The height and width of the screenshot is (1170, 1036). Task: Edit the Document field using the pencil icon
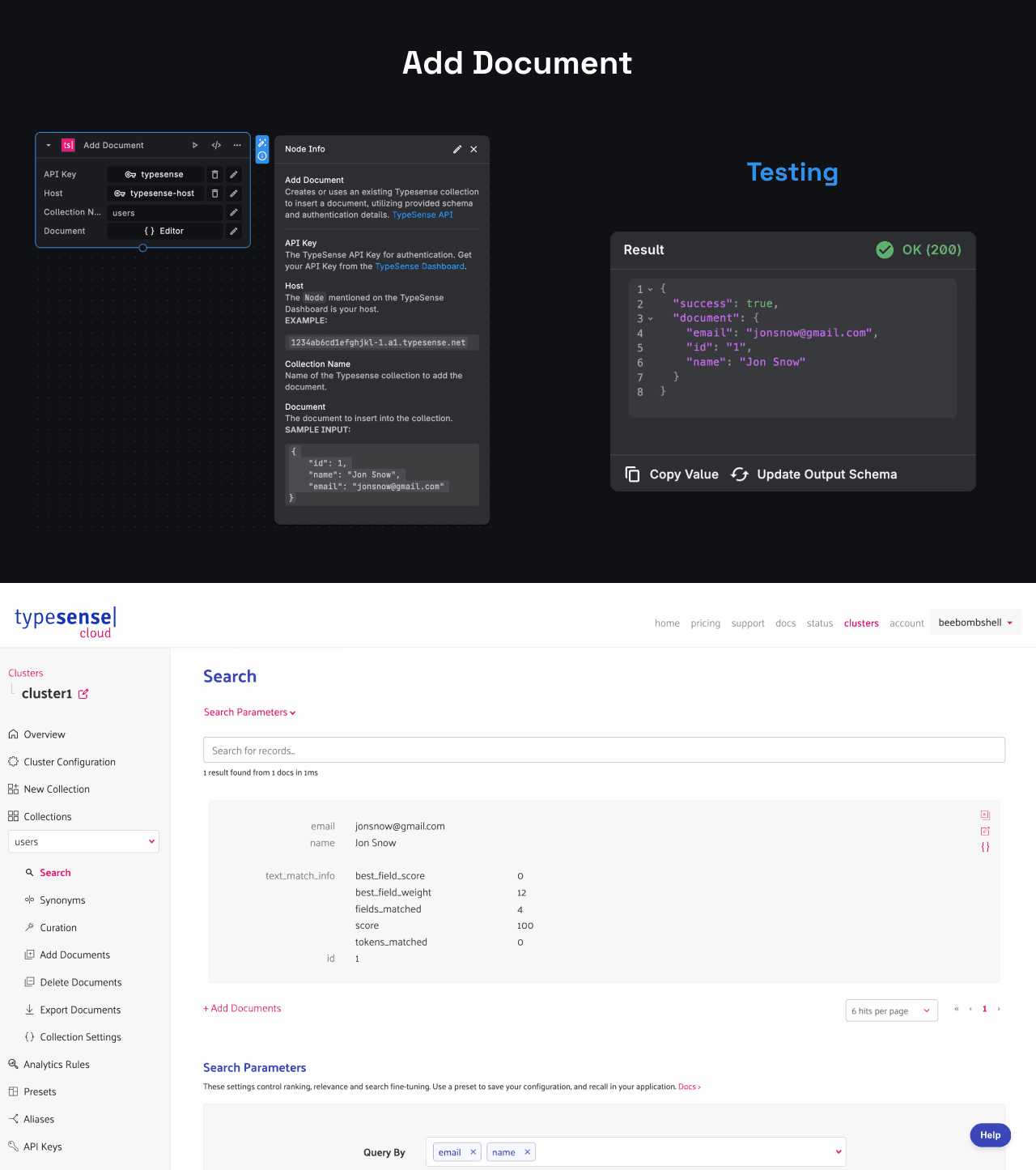[233, 231]
